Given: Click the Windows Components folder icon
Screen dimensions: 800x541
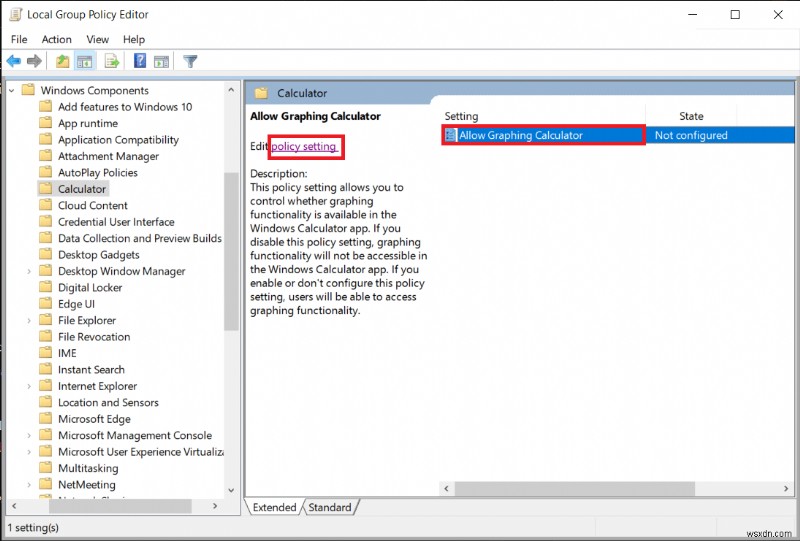Looking at the screenshot, I should (28, 90).
